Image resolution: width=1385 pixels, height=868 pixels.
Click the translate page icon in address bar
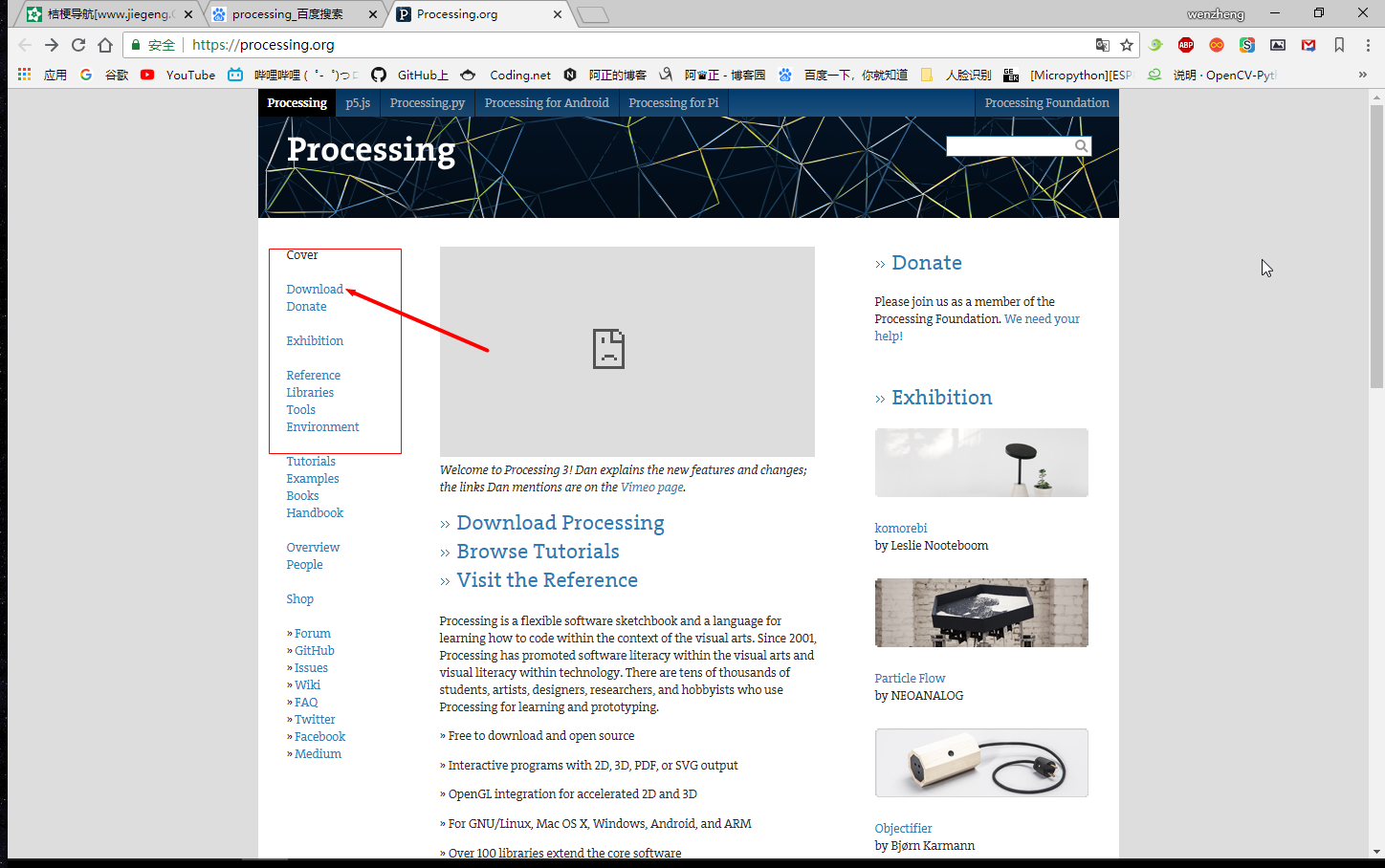[1103, 45]
